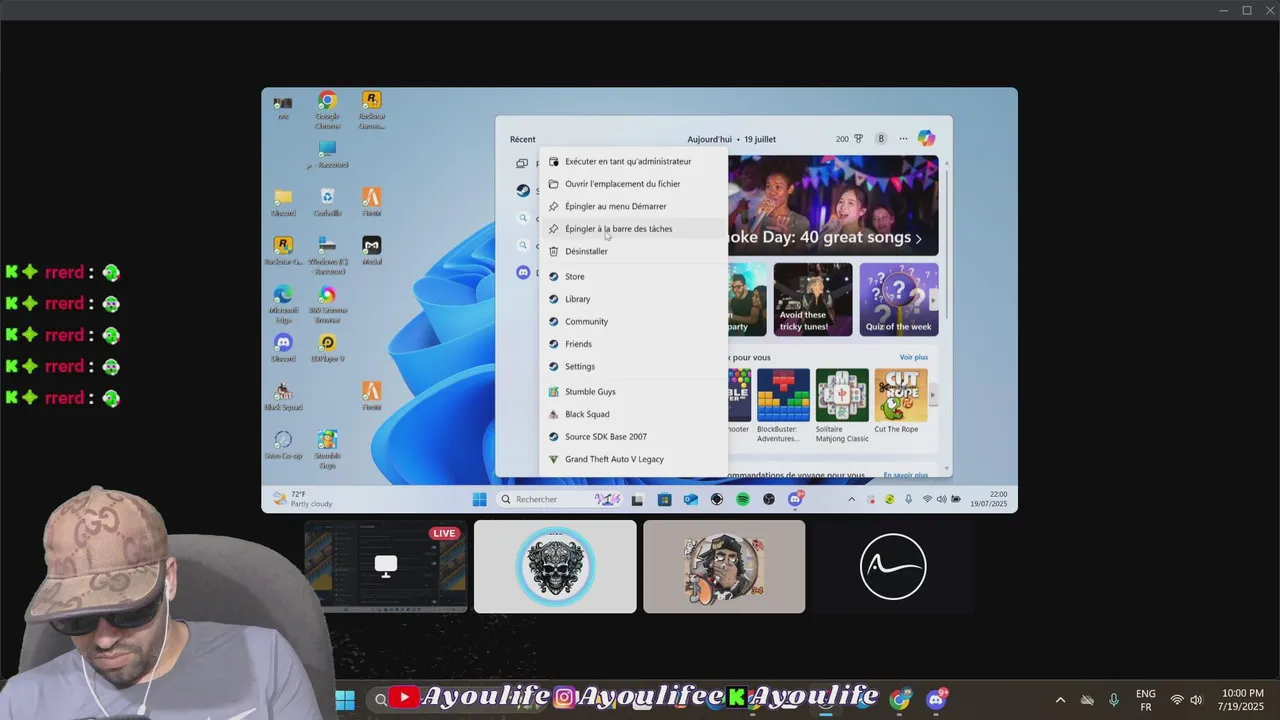Open the Windows (C:) drive shortcut
Viewport: 1280px width, 720px height.
[x=327, y=255]
